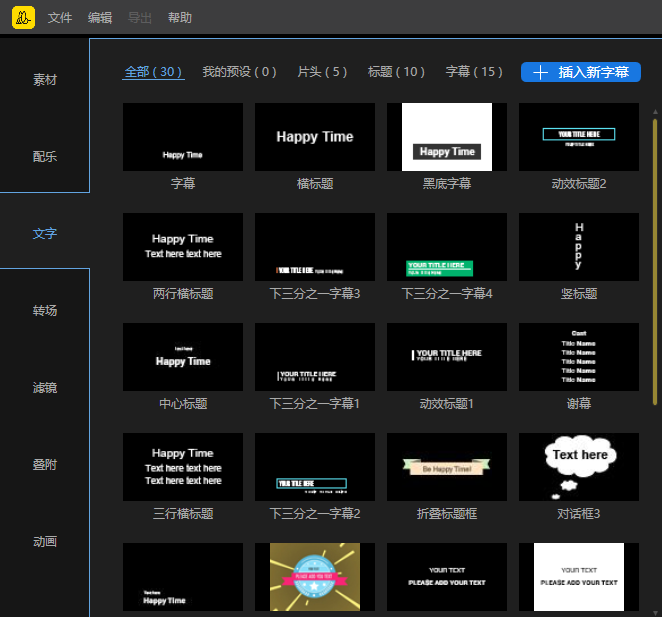662x617 pixels.
Task: Open the 帮助 menu
Action: 180,18
